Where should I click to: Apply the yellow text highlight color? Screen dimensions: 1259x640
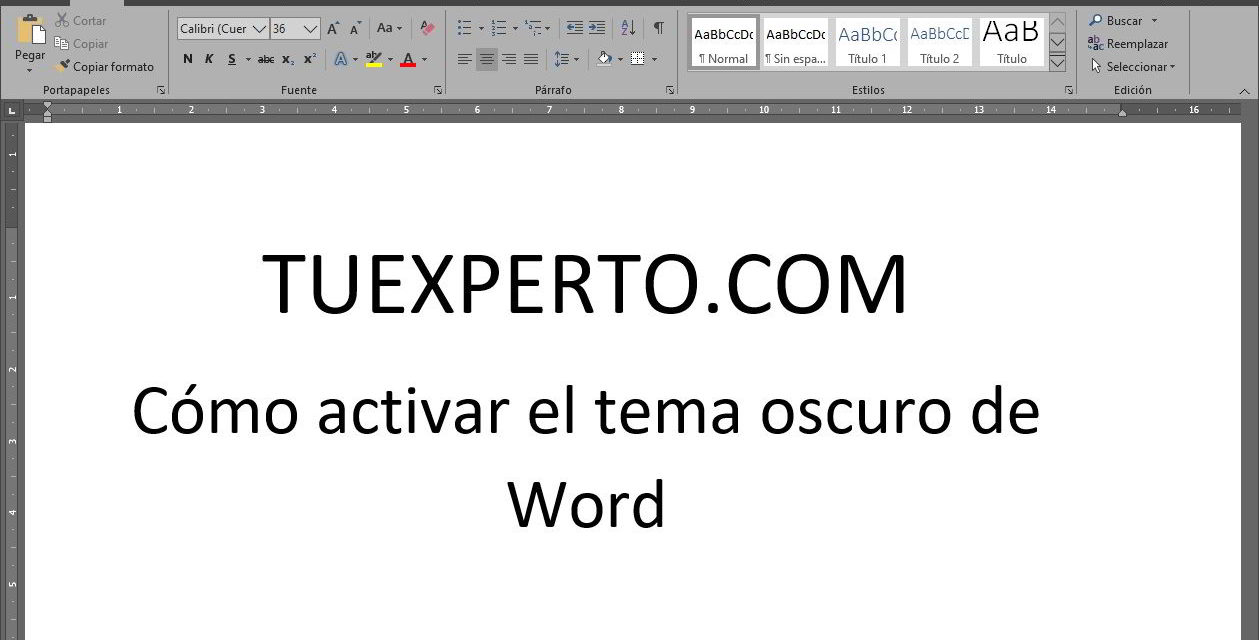pos(373,60)
